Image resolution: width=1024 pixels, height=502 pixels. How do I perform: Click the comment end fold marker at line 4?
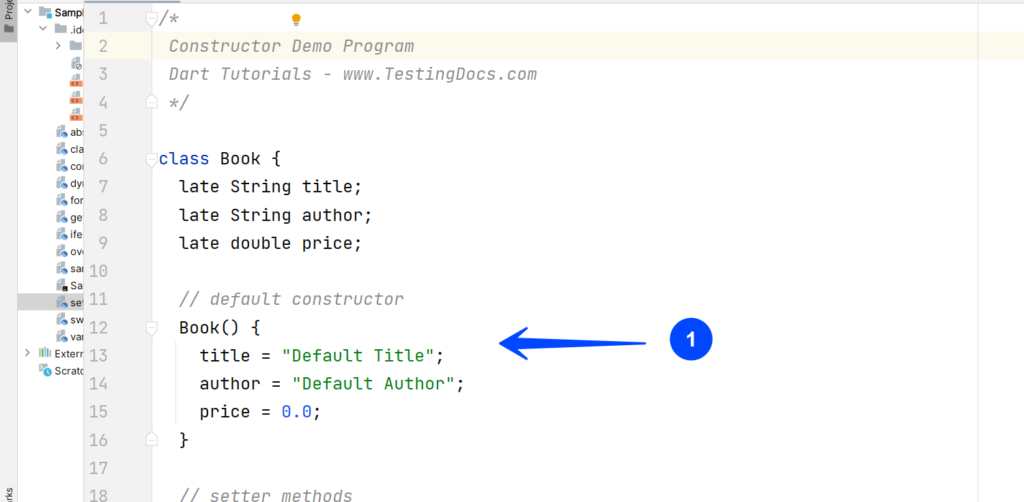pyautogui.click(x=151, y=102)
